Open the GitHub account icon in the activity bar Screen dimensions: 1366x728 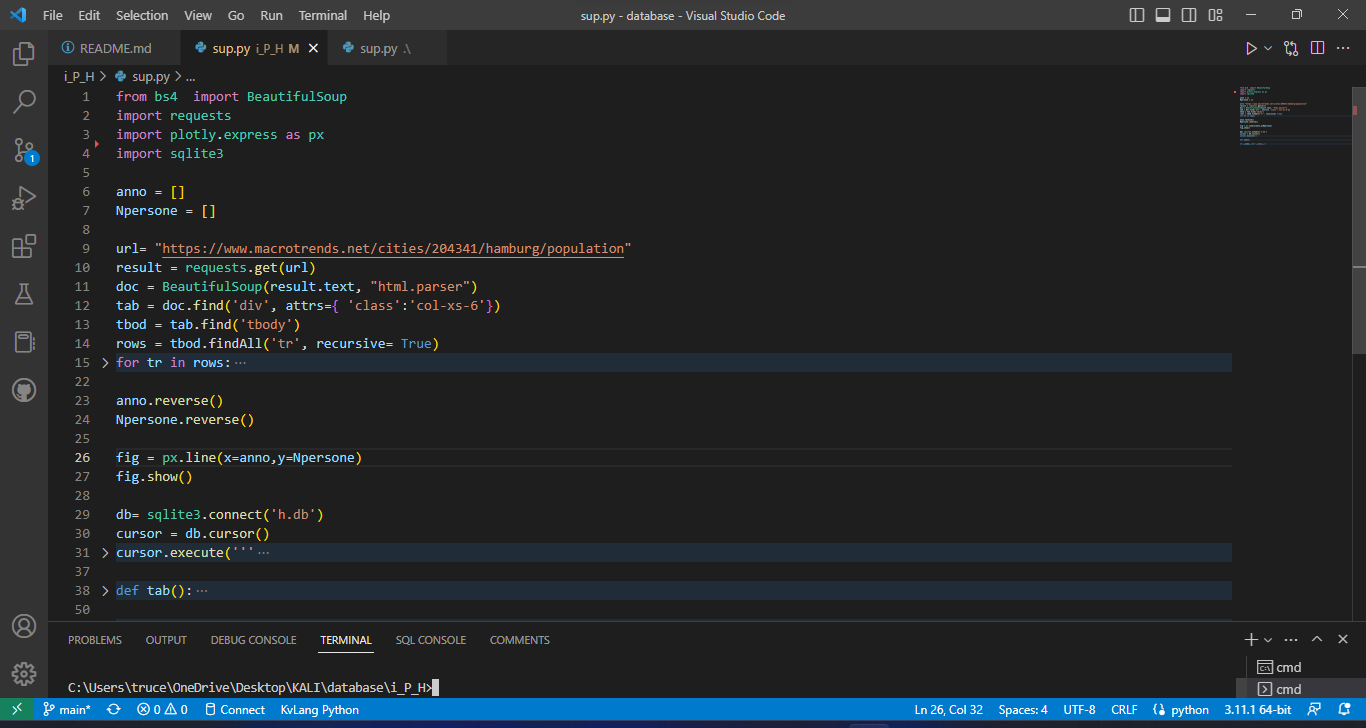coord(24,390)
